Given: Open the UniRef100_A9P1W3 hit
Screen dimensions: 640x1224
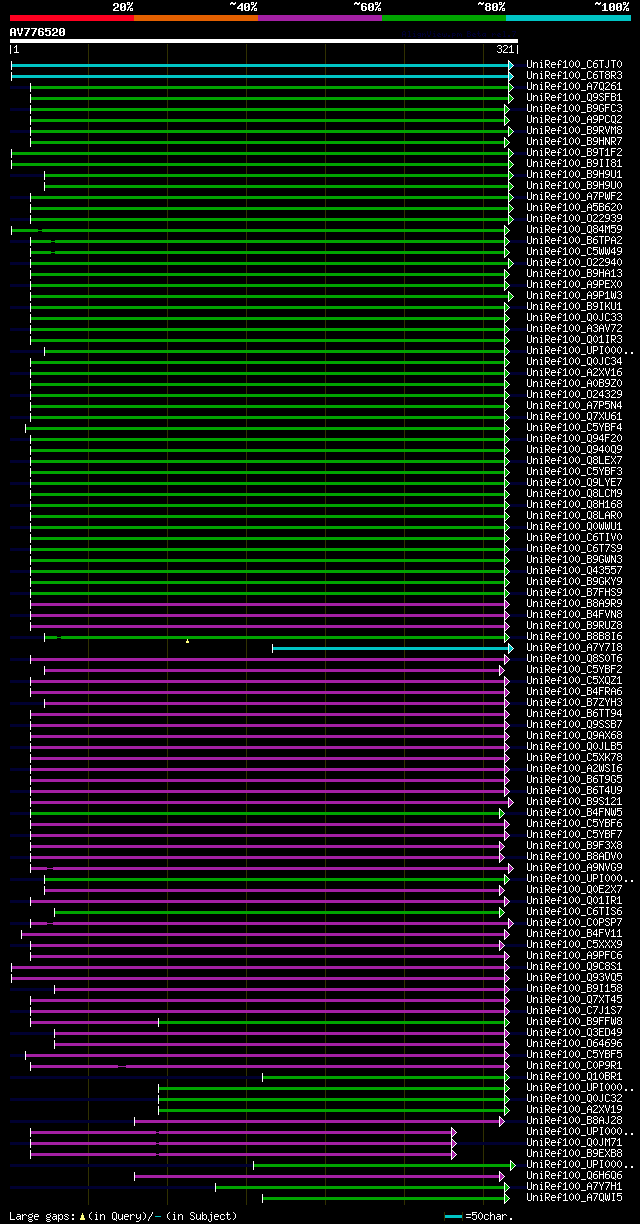Looking at the screenshot, I should [x=574, y=296].
